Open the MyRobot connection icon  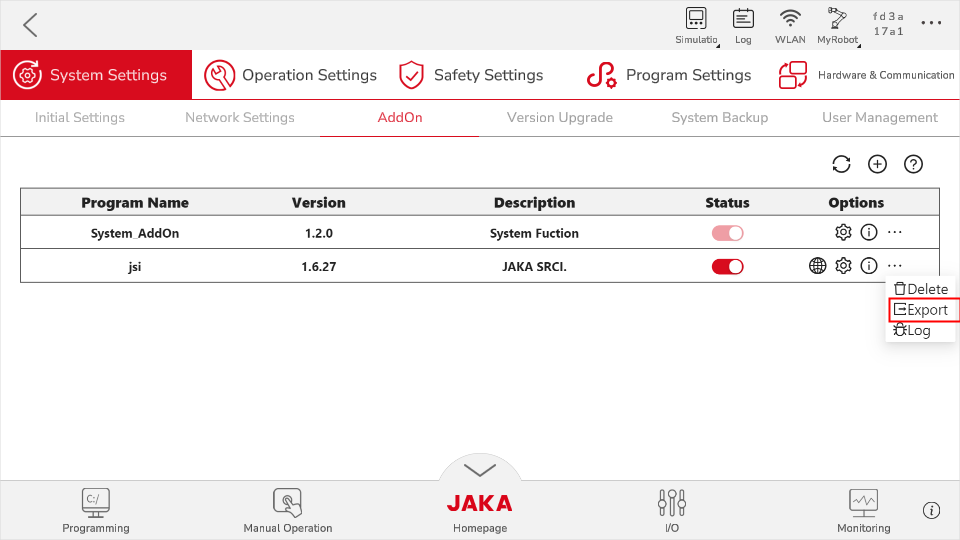click(x=838, y=26)
